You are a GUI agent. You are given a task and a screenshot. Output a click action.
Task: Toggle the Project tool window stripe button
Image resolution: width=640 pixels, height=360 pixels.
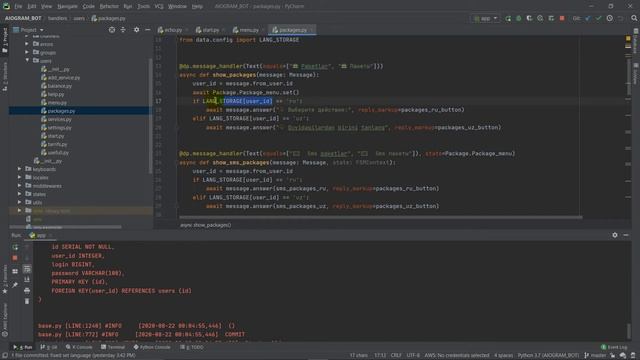click(x=5, y=40)
